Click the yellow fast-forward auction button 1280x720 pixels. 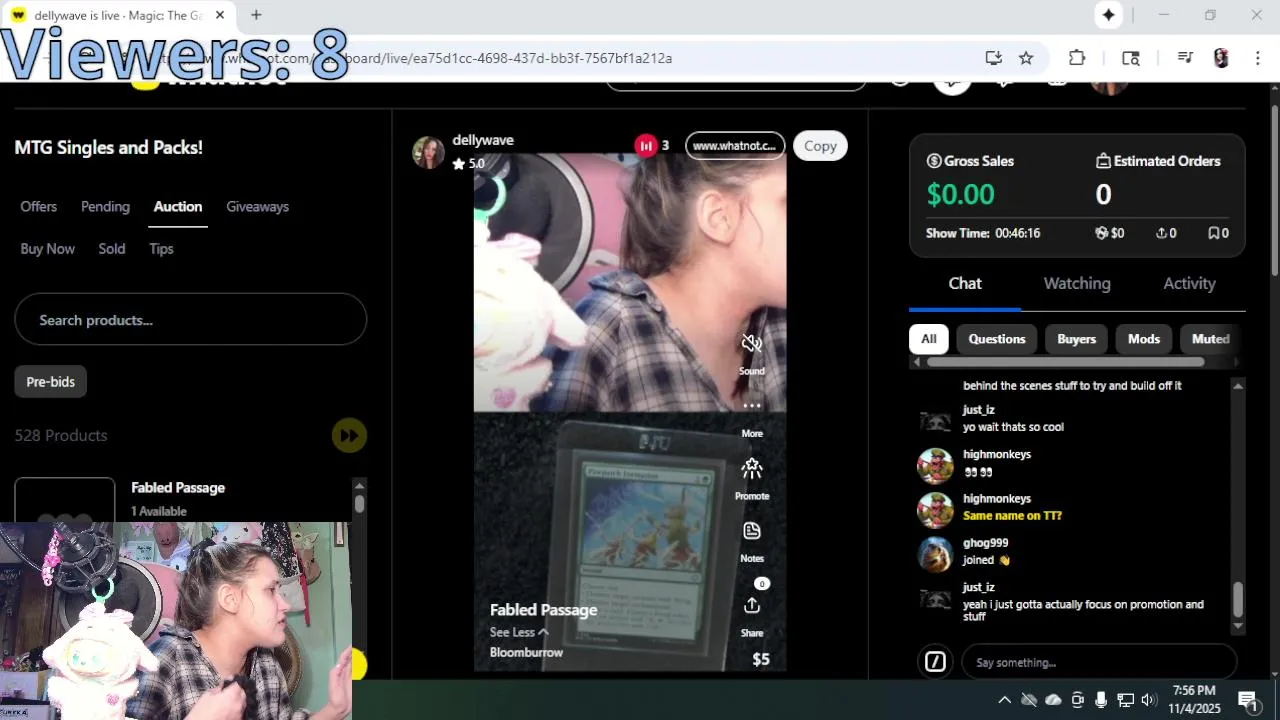pos(349,435)
